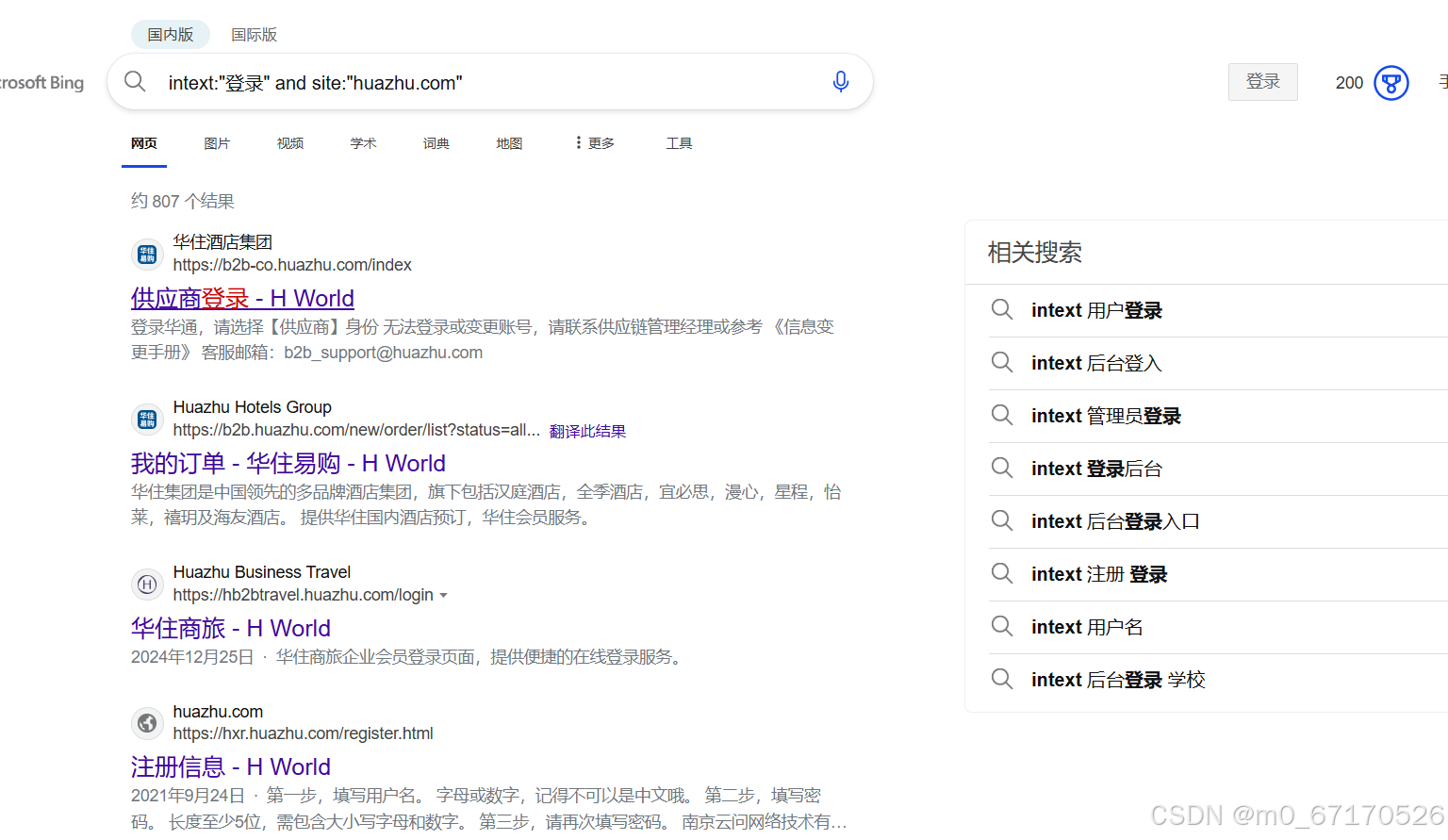Click search icon beside intext 后台登录 学校

tap(1002, 680)
